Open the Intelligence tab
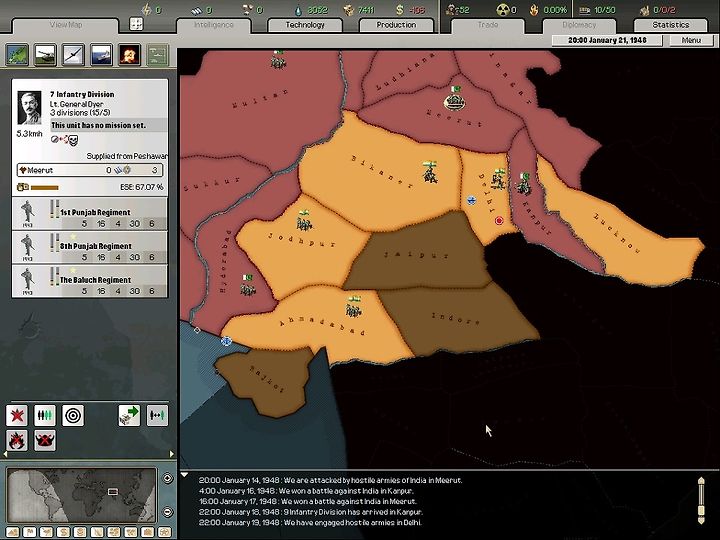Viewport: 720px width, 540px height. pos(214,25)
